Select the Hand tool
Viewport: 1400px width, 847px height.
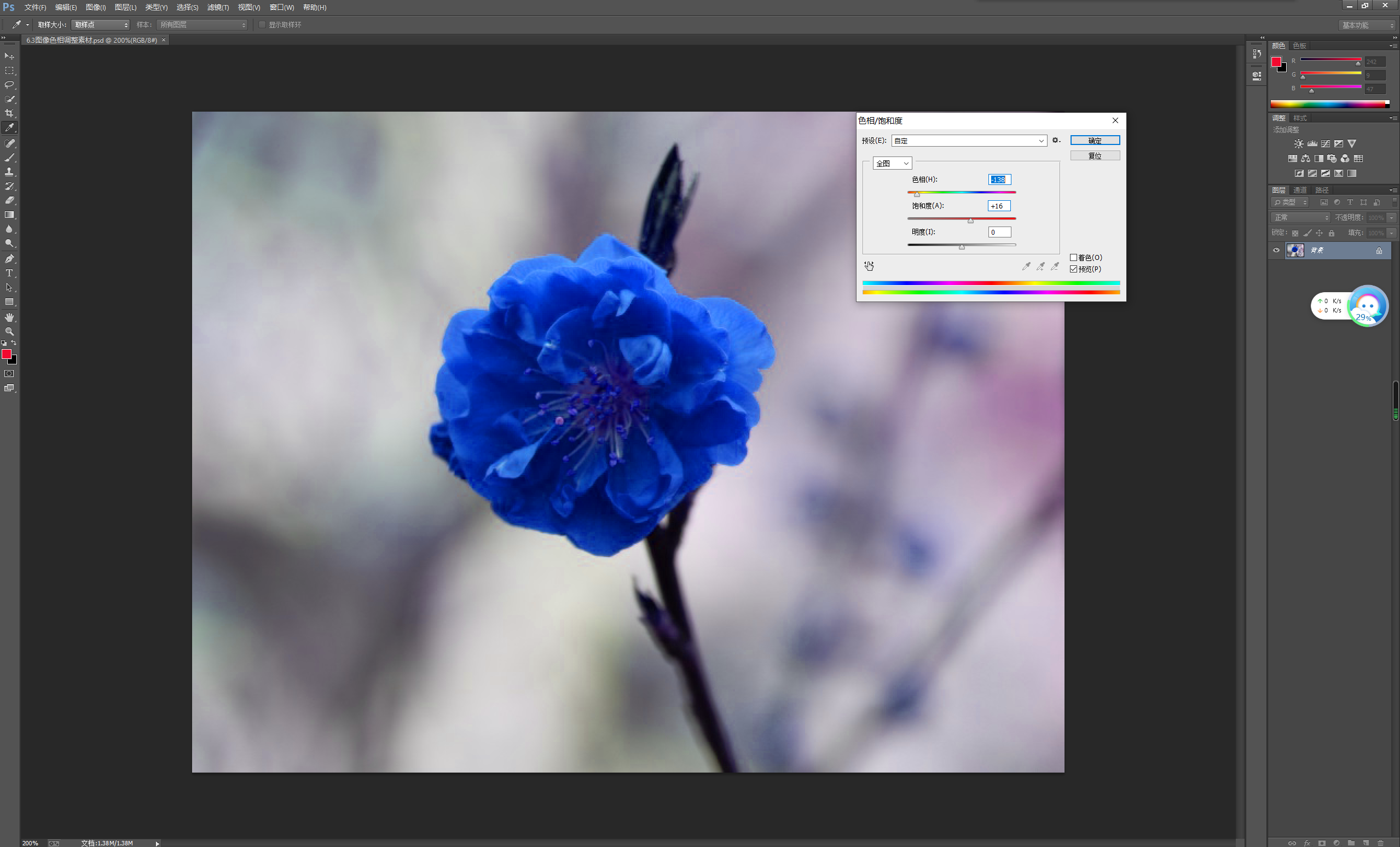pos(10,317)
